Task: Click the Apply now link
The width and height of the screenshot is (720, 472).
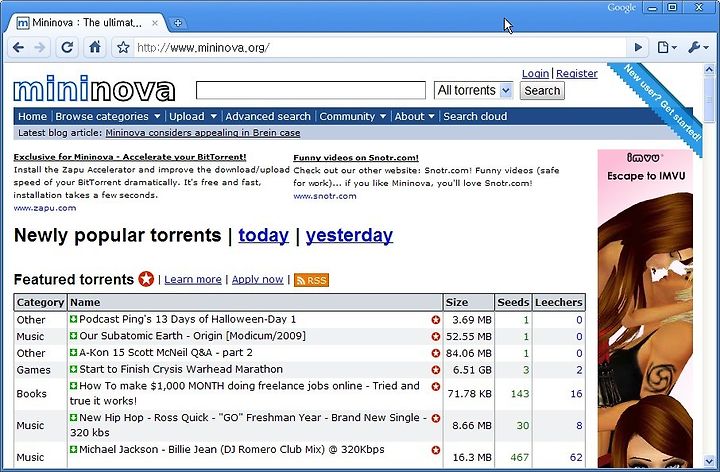Action: (258, 280)
